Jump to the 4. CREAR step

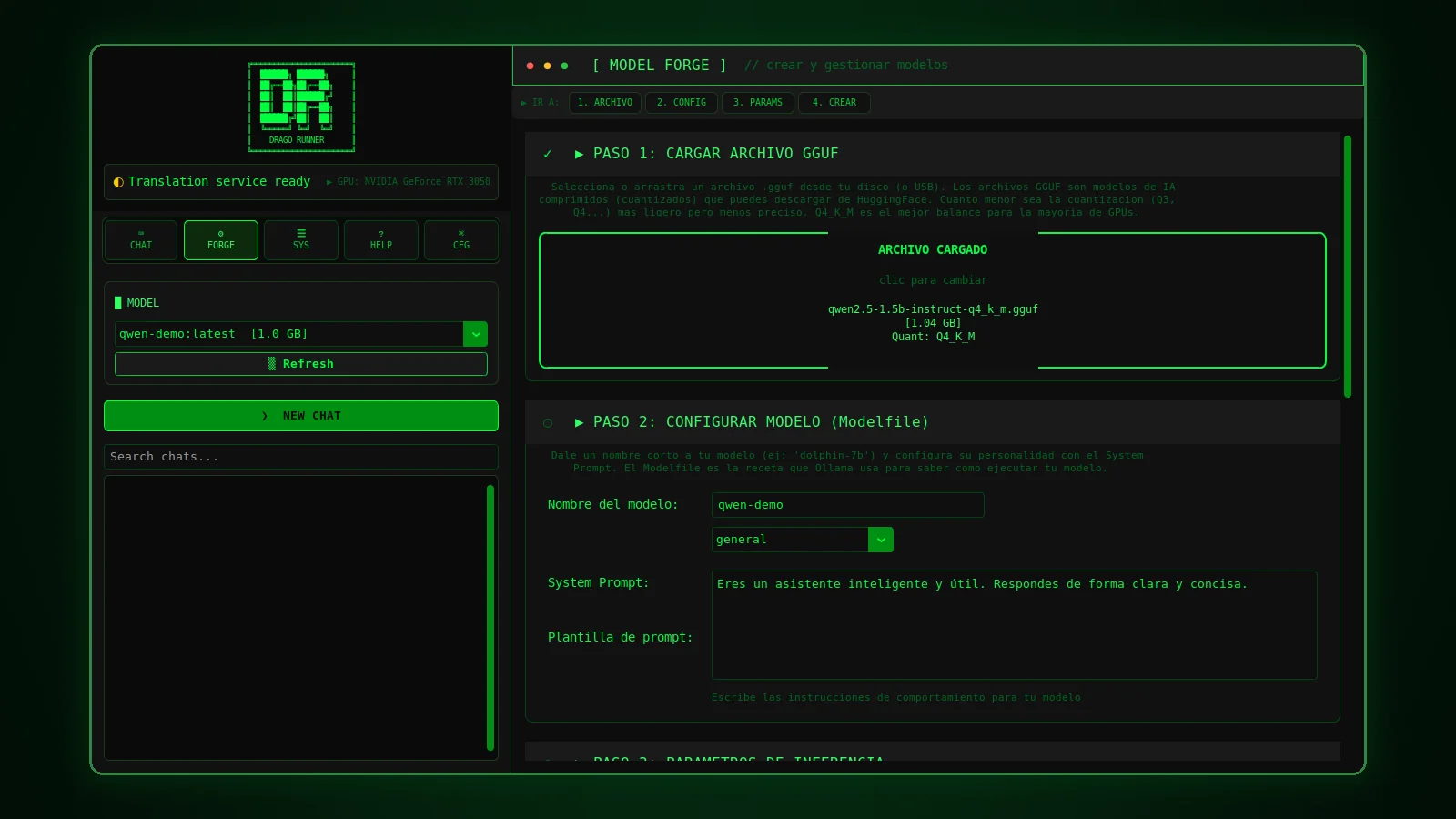834,103
